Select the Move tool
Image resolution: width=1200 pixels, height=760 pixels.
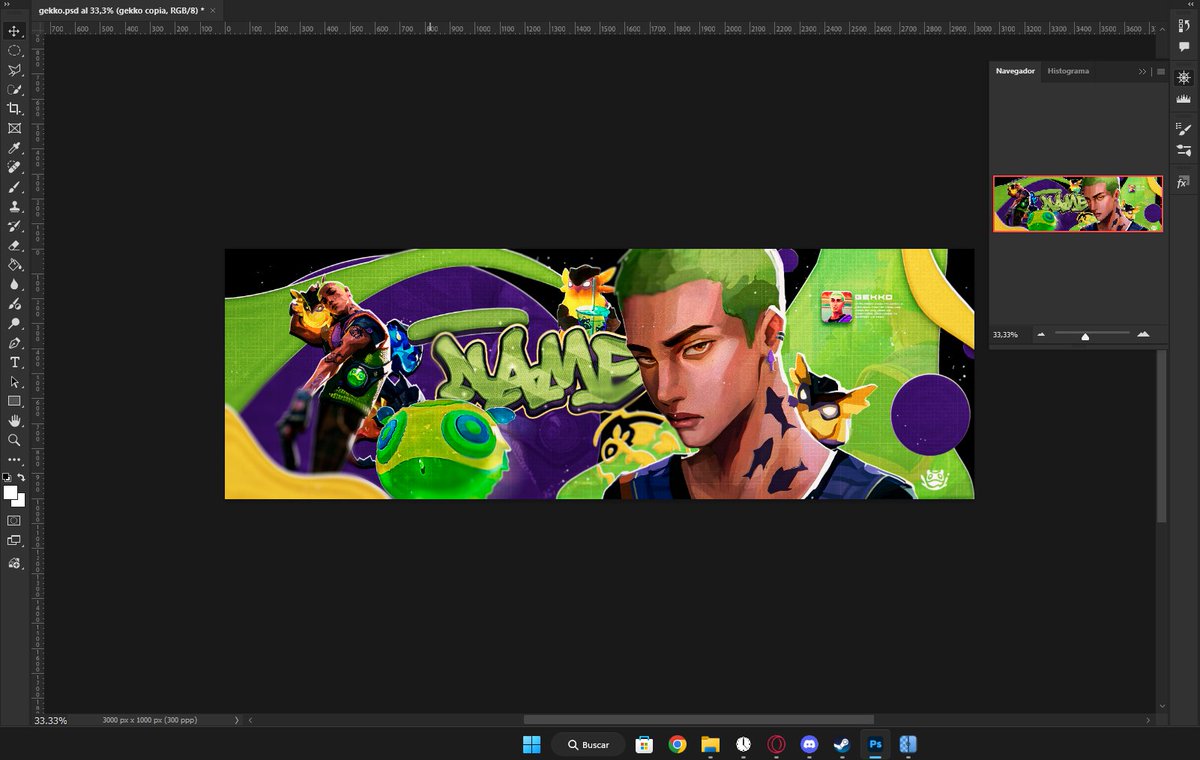(14, 31)
